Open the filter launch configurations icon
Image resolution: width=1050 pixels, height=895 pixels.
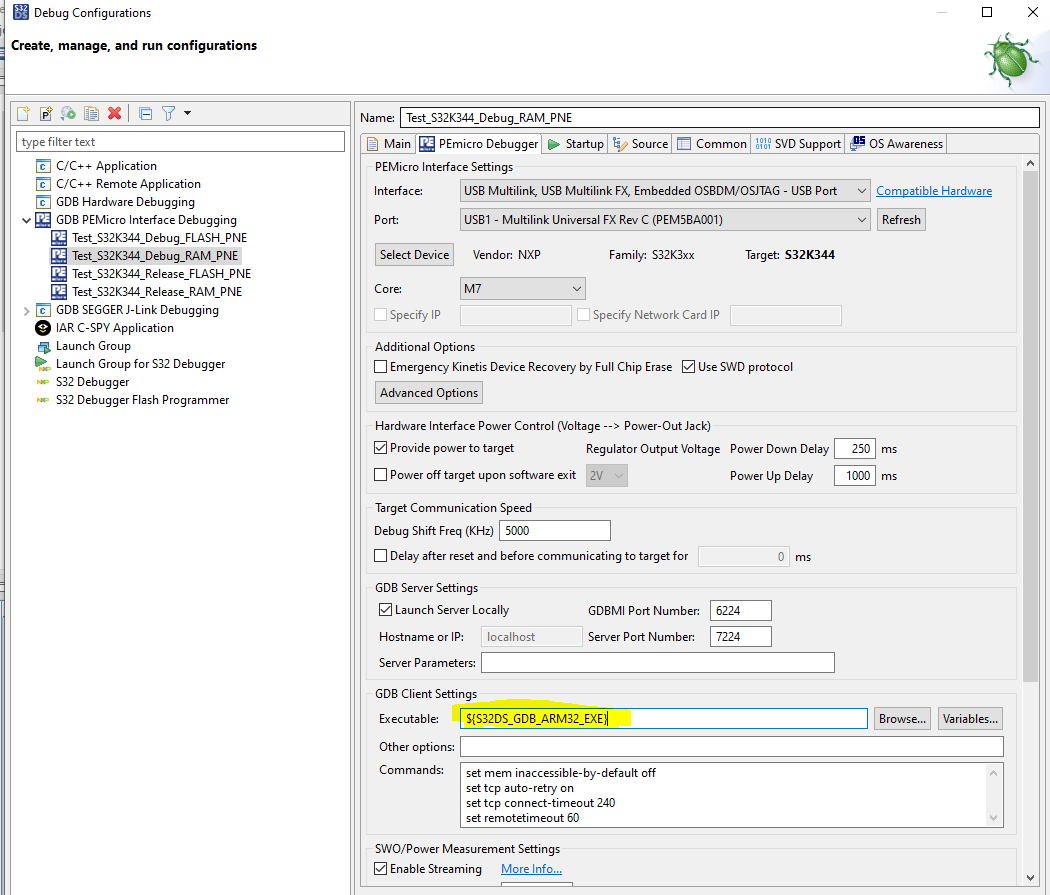[x=168, y=112]
